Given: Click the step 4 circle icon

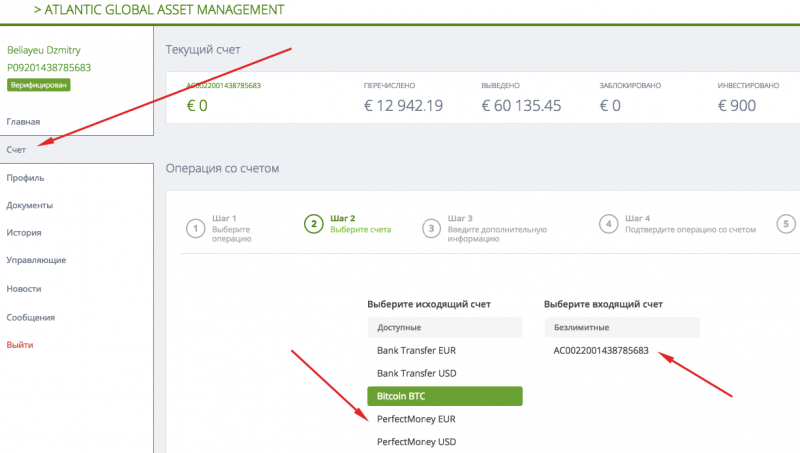Looking at the screenshot, I should pyautogui.click(x=608, y=224).
